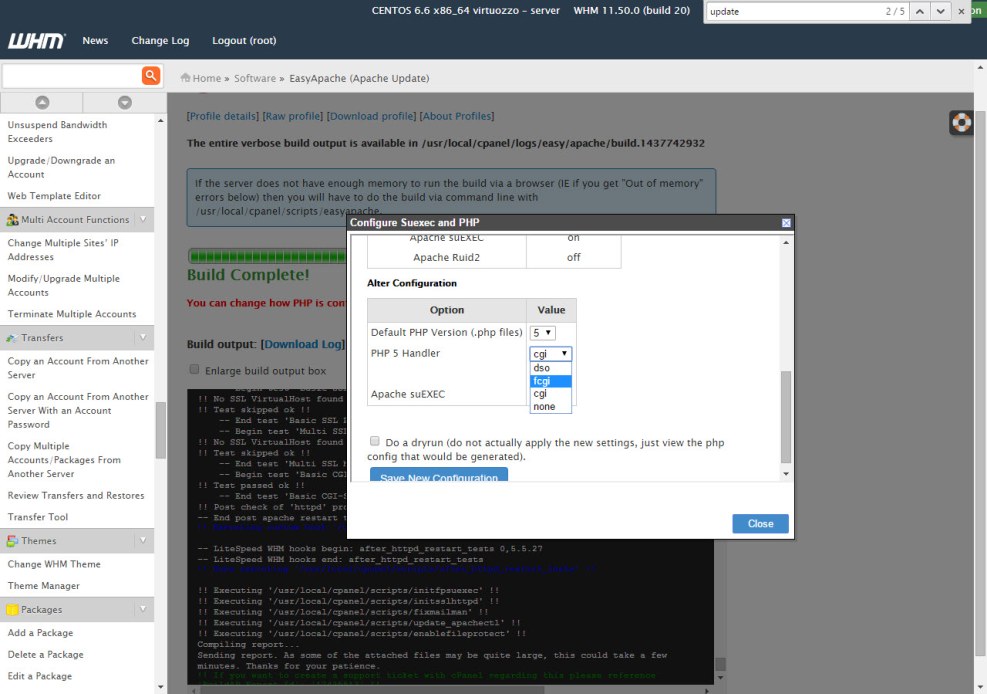Image resolution: width=987 pixels, height=694 pixels.
Task: Click the blue Close button
Action: [x=760, y=524]
